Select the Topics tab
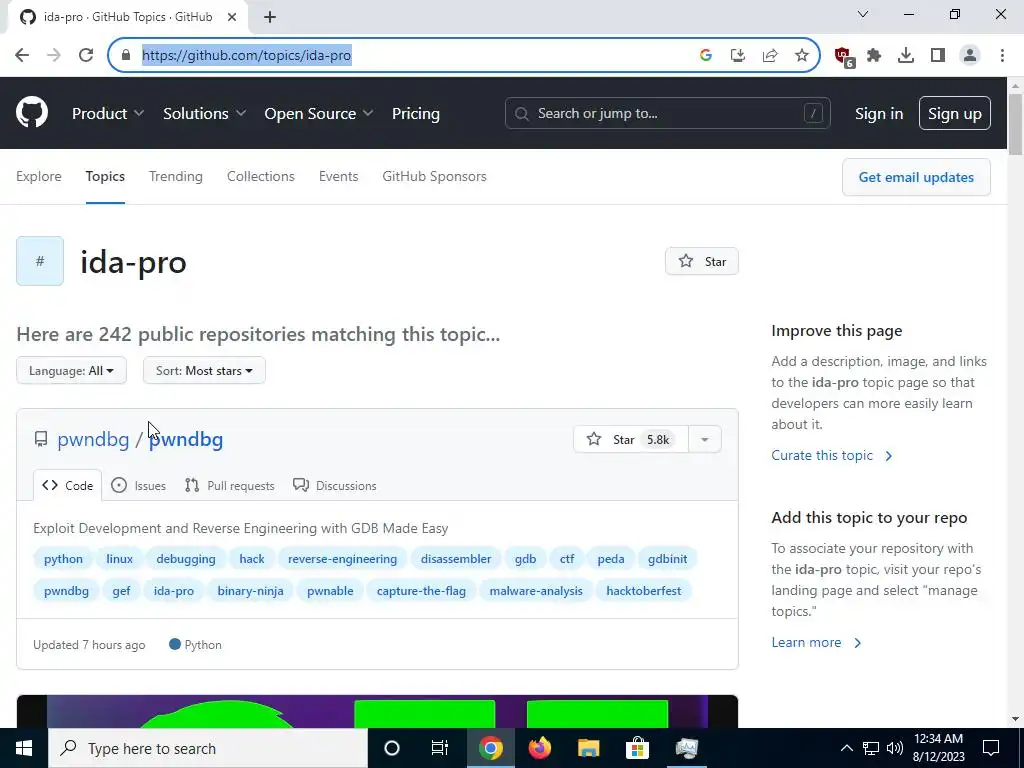 105,176
